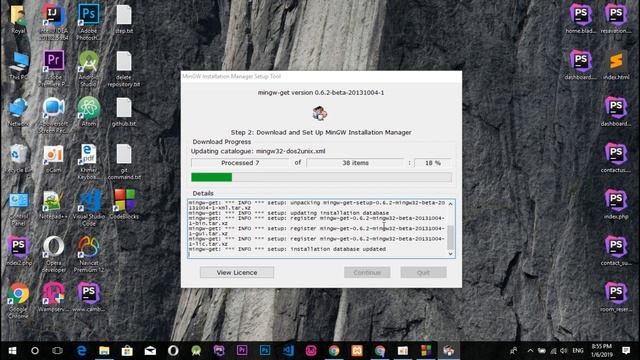
Task: Open File Explorer from the taskbar
Action: 104,351
